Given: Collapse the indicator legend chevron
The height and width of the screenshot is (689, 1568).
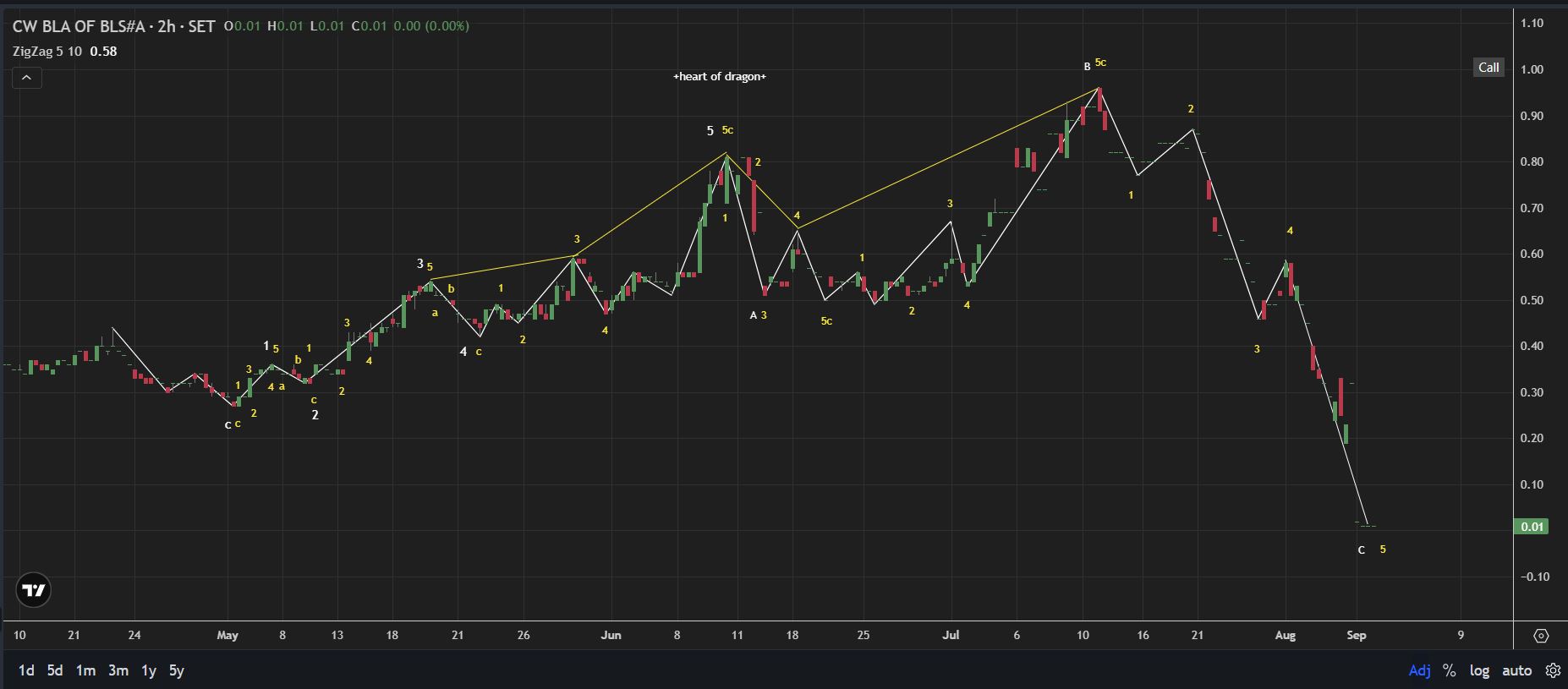Looking at the screenshot, I should pyautogui.click(x=27, y=78).
